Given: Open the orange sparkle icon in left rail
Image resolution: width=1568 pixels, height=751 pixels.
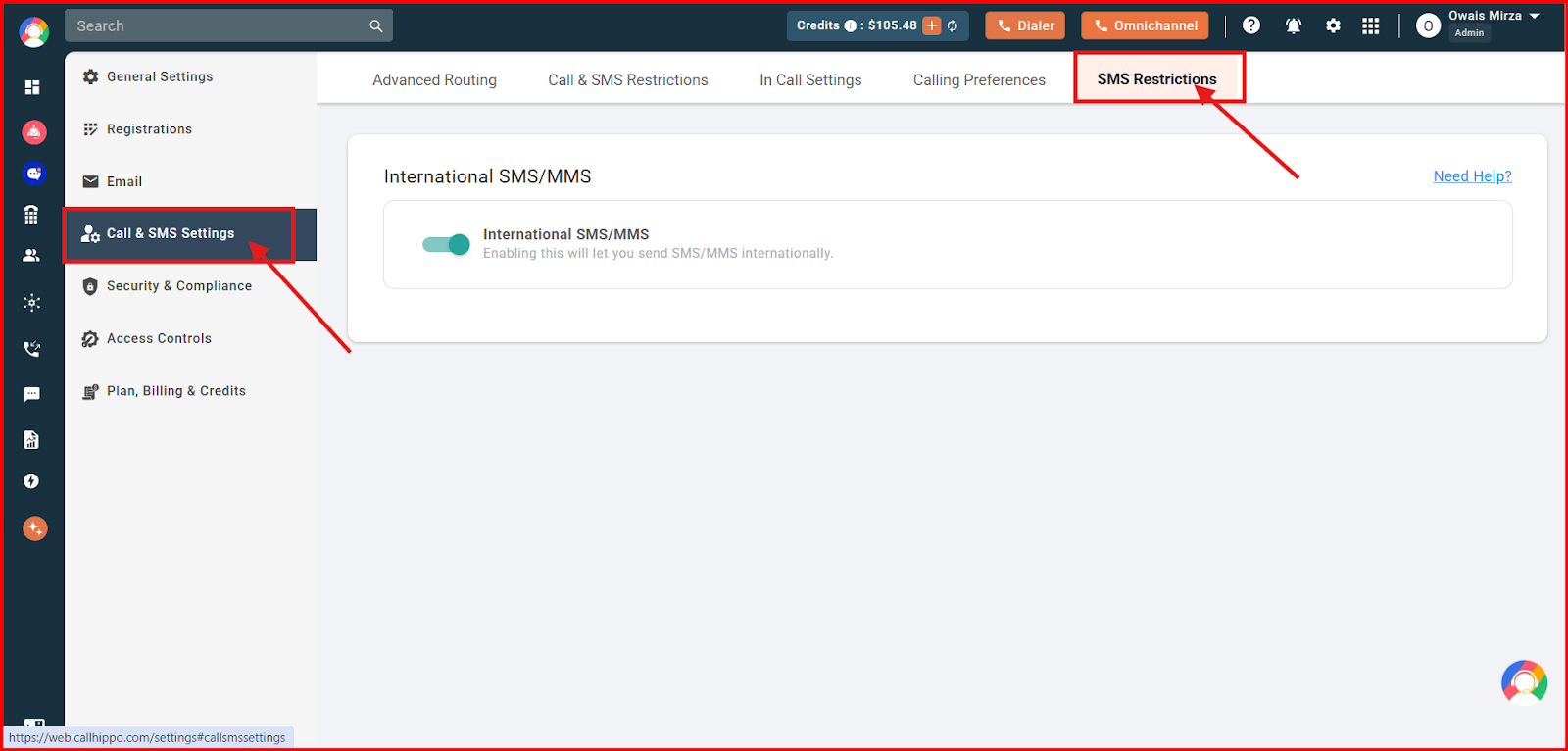Looking at the screenshot, I should (x=34, y=528).
